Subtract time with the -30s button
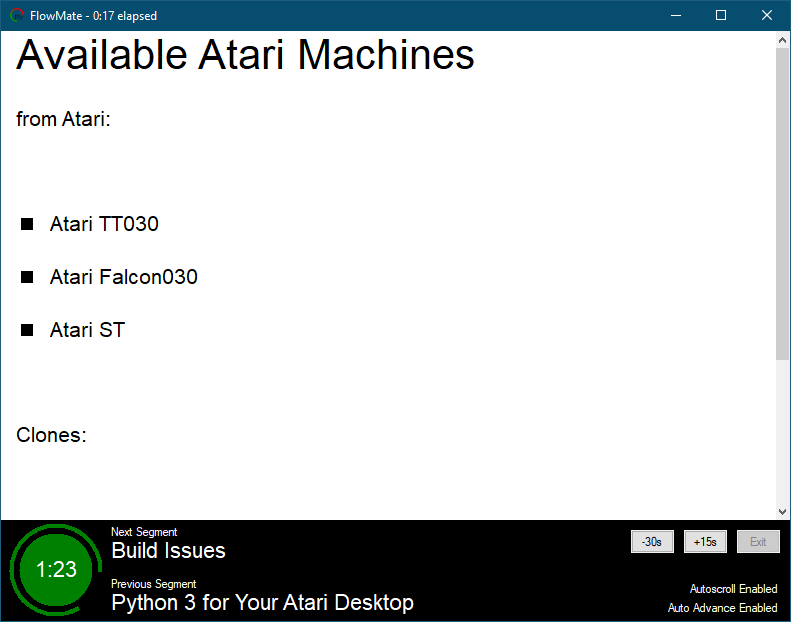The height and width of the screenshot is (622, 791). click(x=652, y=541)
